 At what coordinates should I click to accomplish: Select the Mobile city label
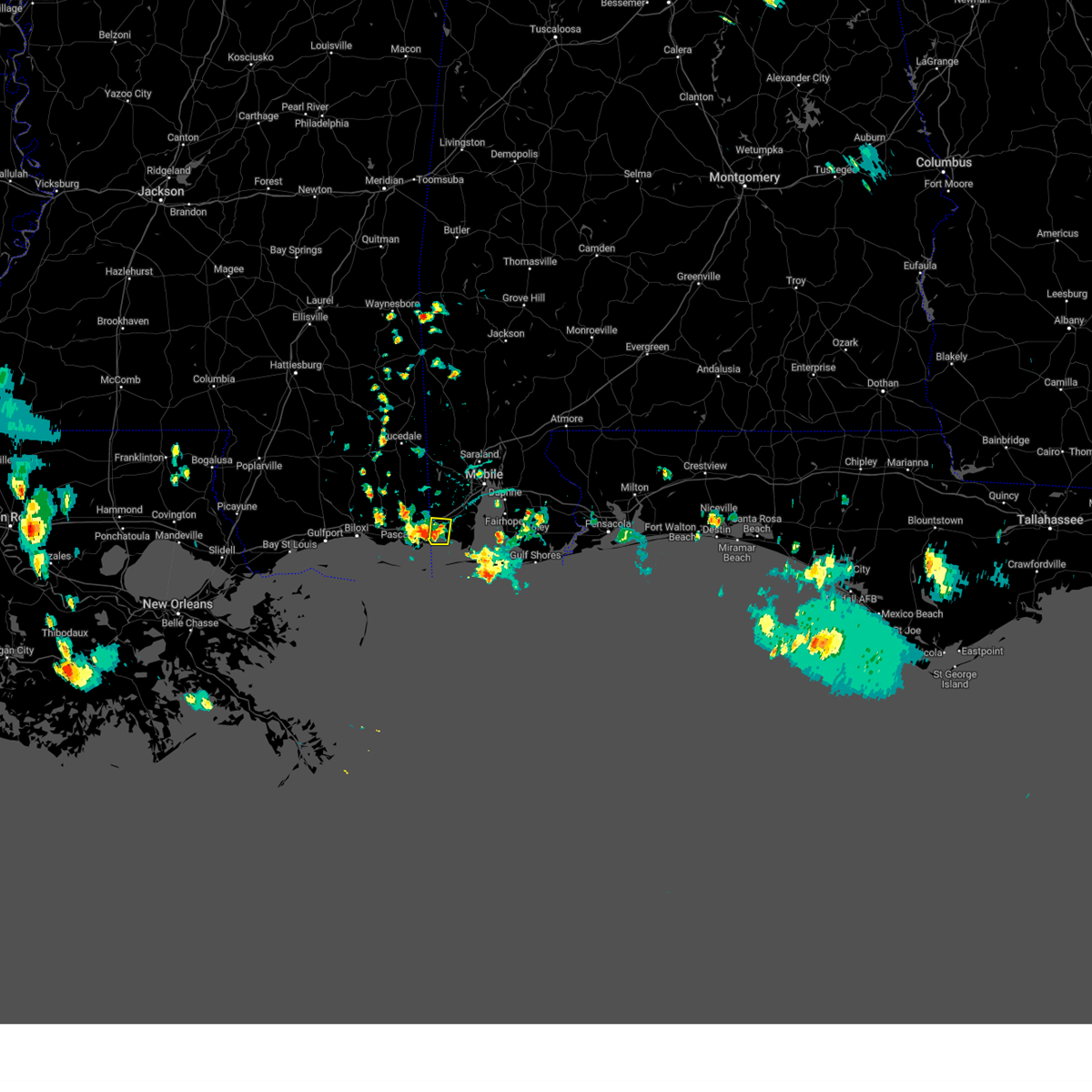[485, 474]
